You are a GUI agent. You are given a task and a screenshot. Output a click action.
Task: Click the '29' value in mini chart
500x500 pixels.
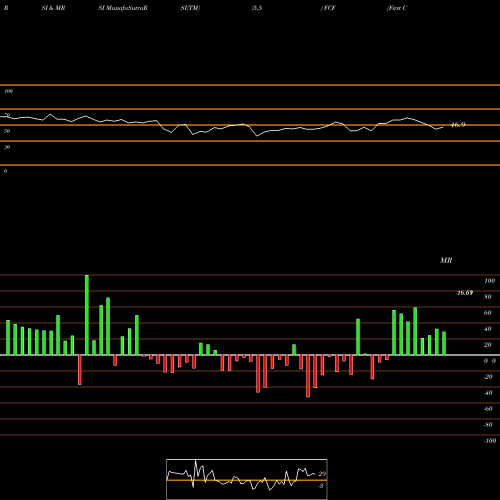click(x=322, y=474)
